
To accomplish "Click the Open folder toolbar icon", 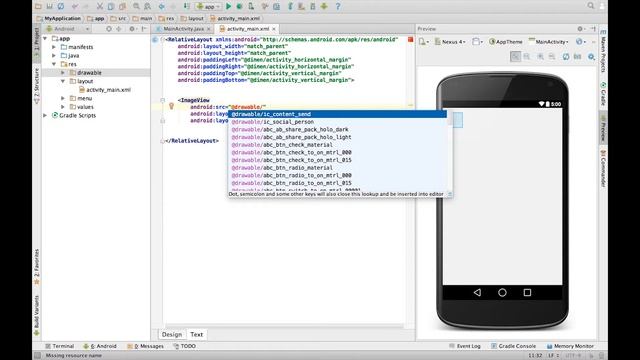I will click(x=38, y=6).
